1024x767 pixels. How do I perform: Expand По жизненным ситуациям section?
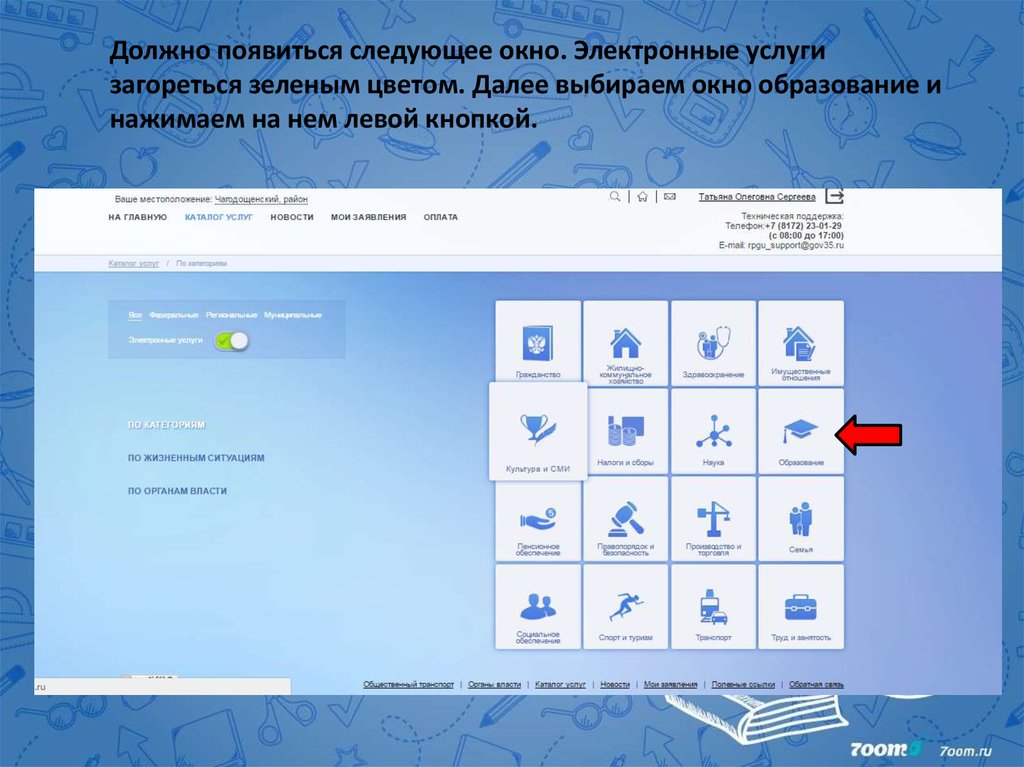tap(196, 458)
